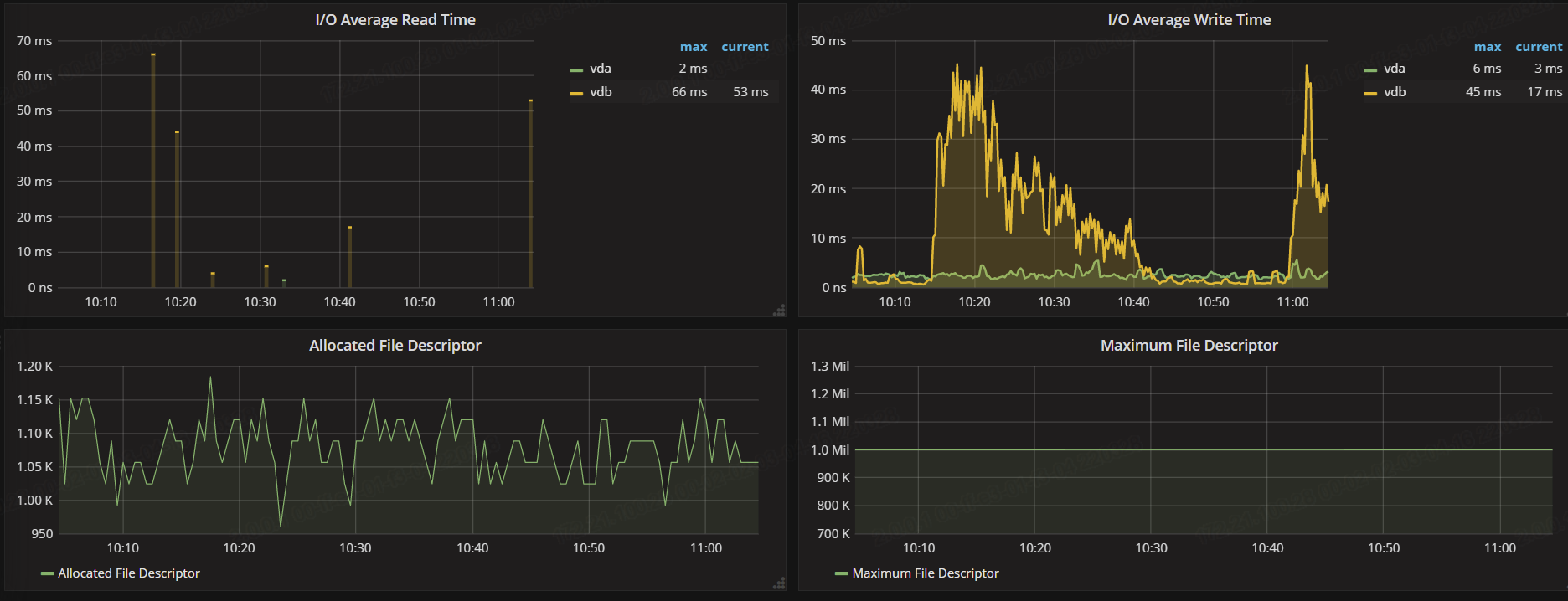Click the green line icon beside Maximum File Descriptor legend
This screenshot has height=601, width=1568.
pyautogui.click(x=842, y=574)
